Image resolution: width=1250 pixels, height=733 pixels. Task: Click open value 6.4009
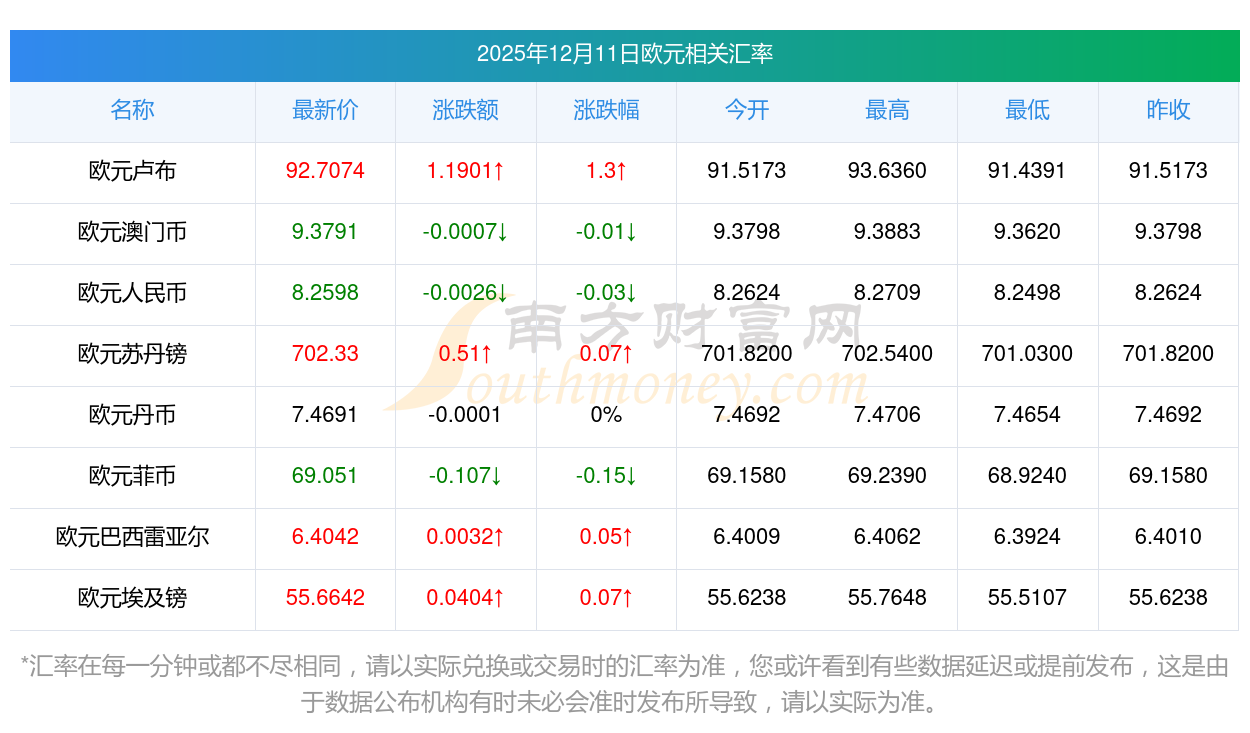click(x=747, y=537)
